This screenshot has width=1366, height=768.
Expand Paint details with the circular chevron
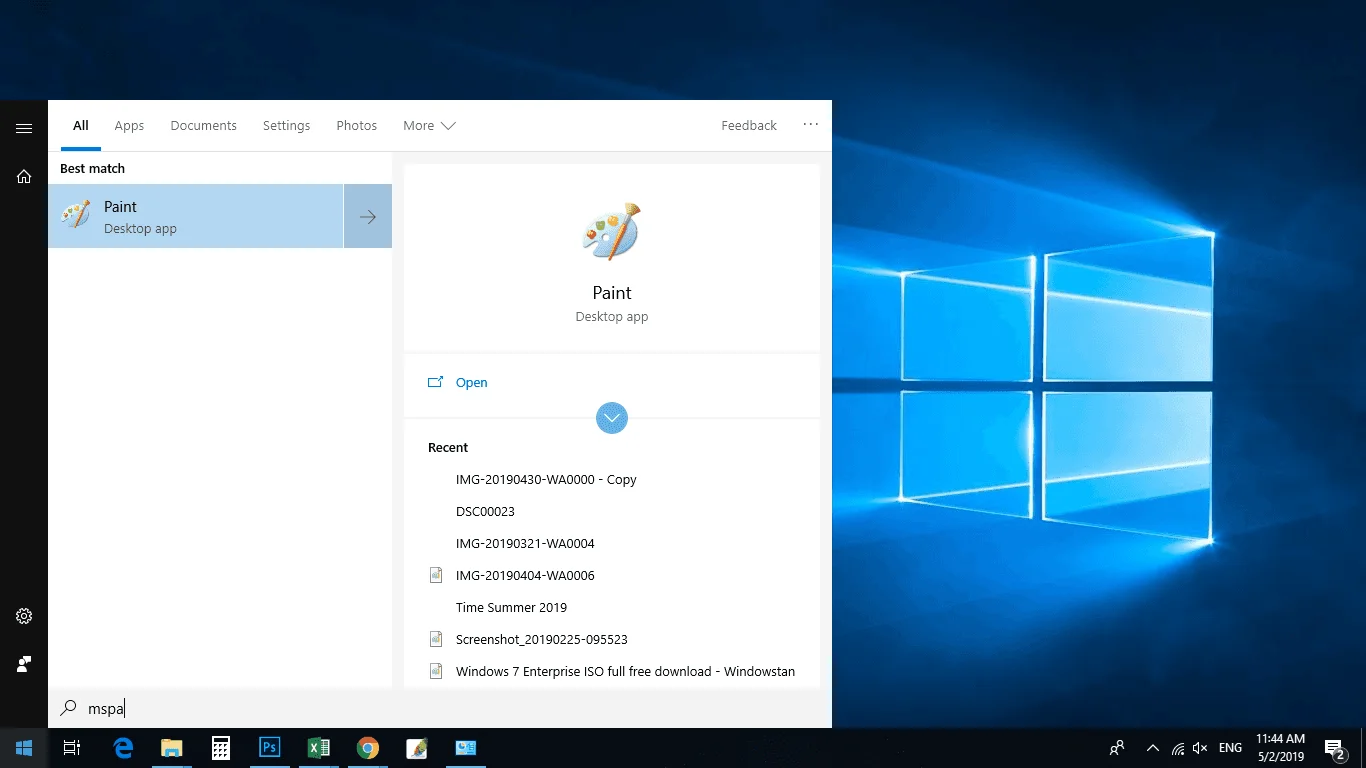(x=612, y=417)
